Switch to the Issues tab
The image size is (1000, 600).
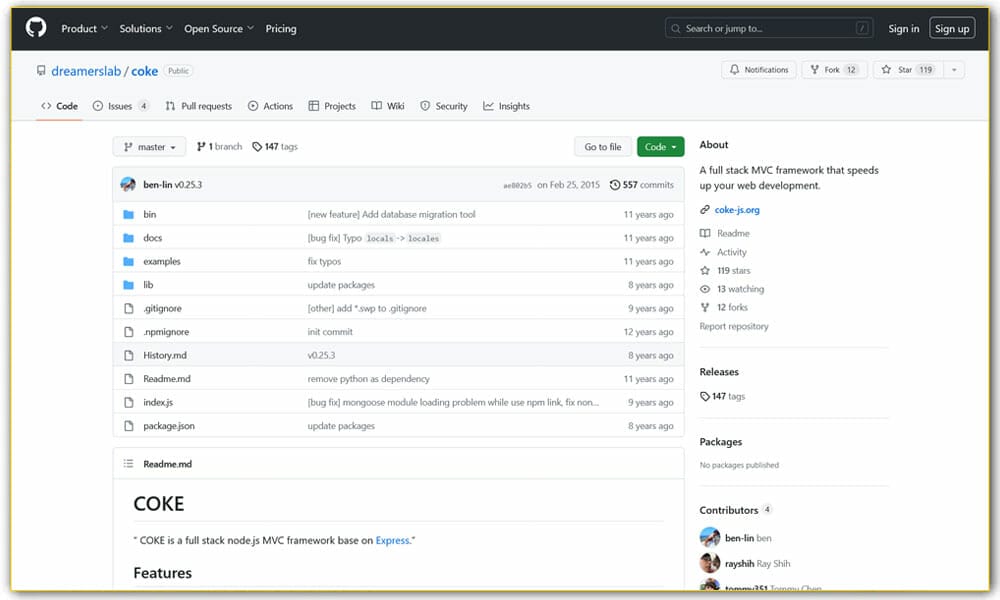(x=120, y=106)
